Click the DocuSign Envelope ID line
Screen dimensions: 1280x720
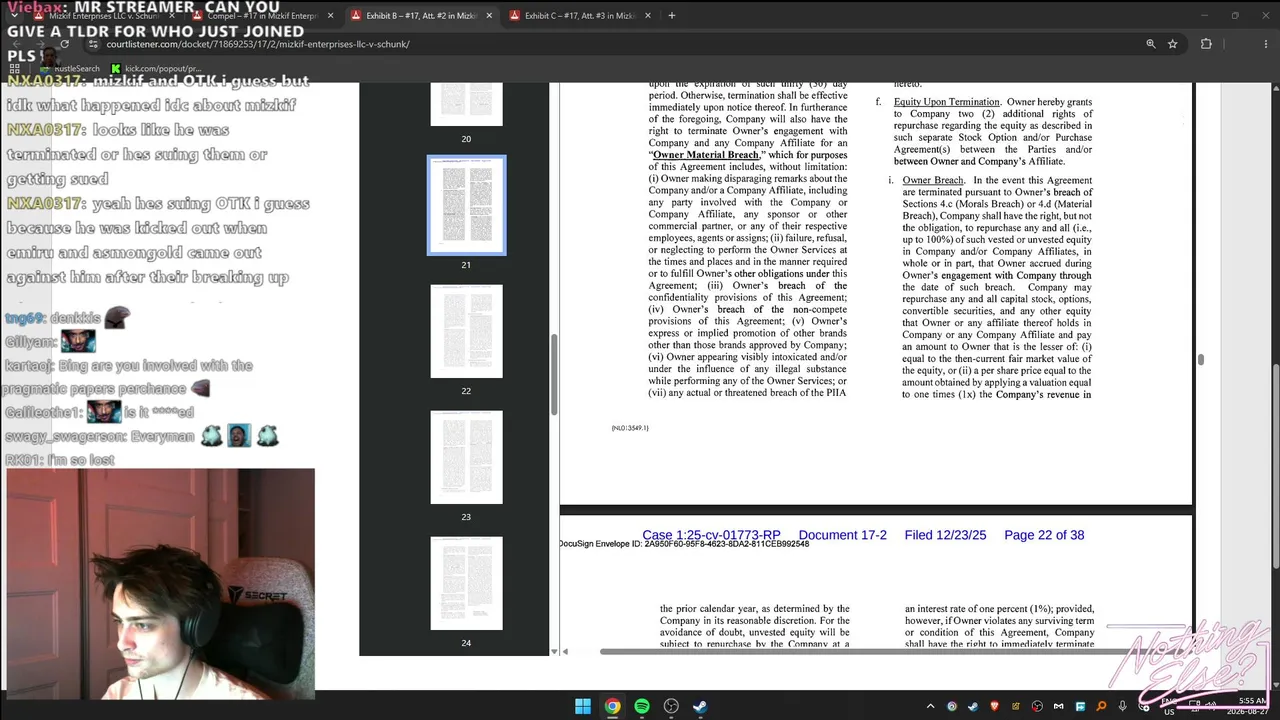[x=684, y=544]
